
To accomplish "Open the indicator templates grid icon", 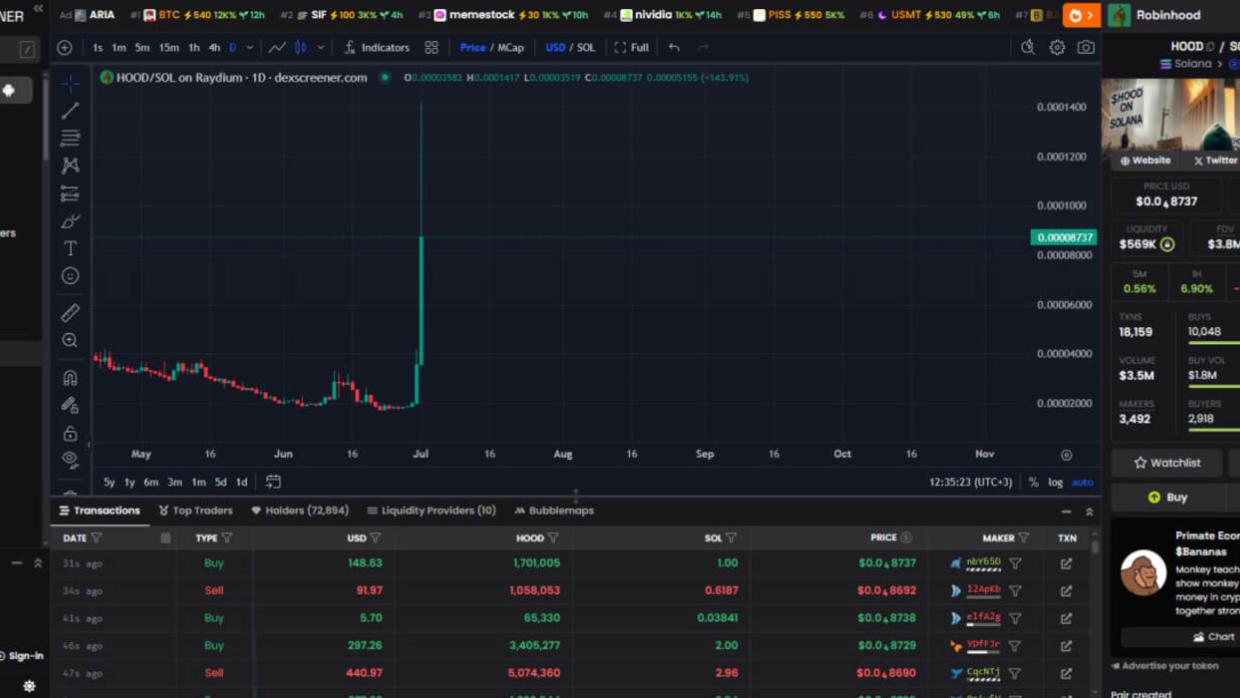I will [x=432, y=47].
